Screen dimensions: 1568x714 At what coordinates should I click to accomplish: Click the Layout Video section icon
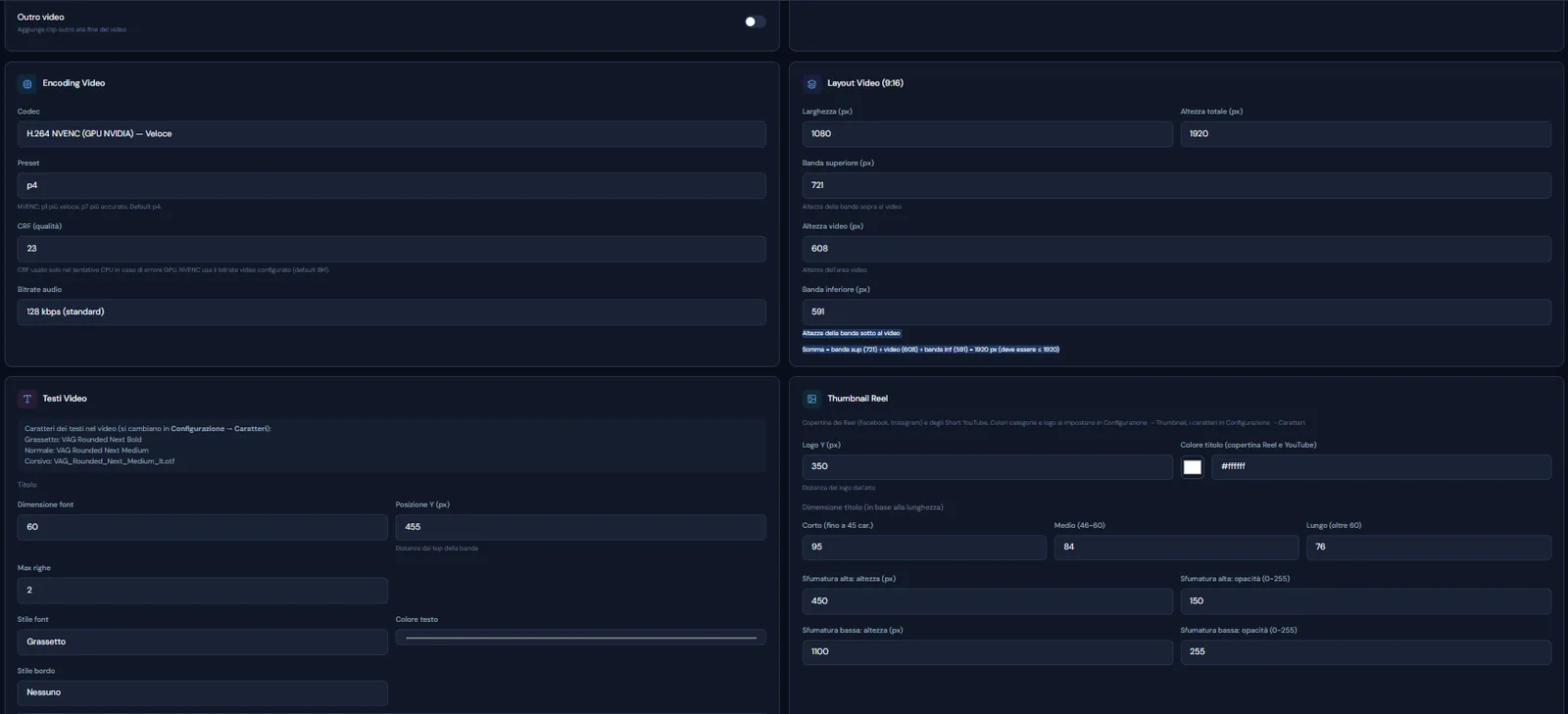tap(811, 84)
